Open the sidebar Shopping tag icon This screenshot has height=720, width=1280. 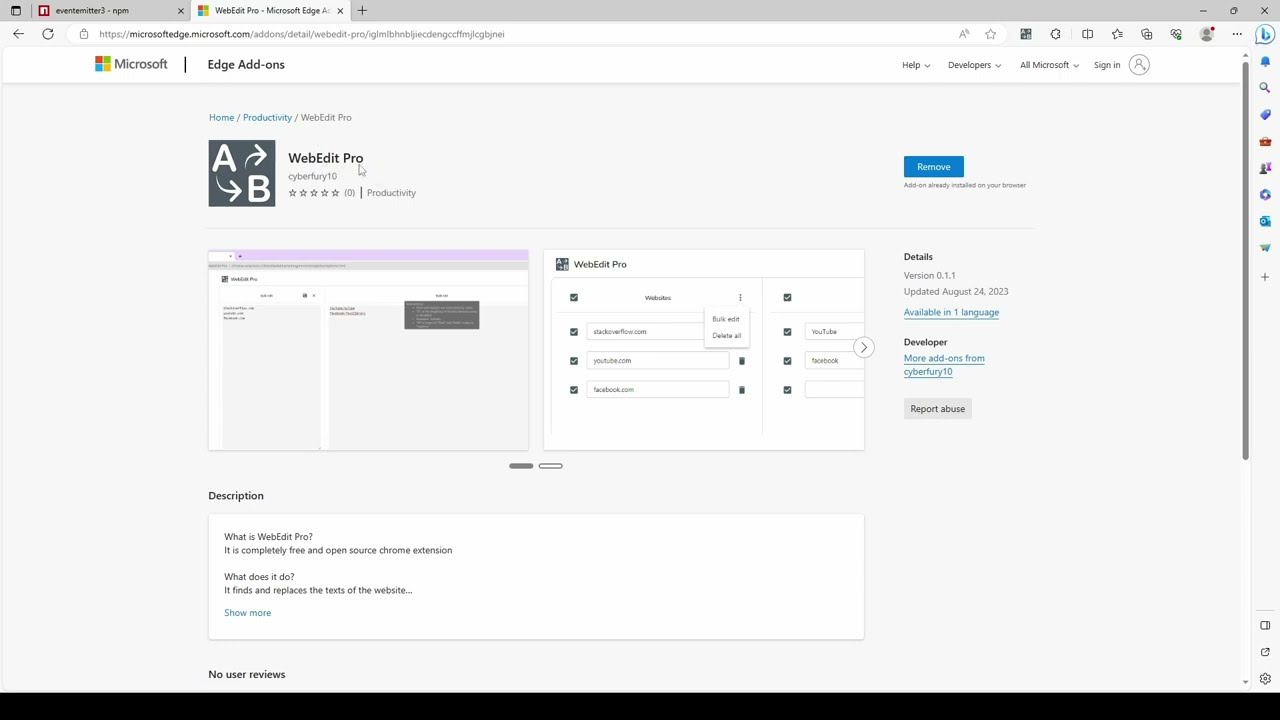pos(1265,115)
